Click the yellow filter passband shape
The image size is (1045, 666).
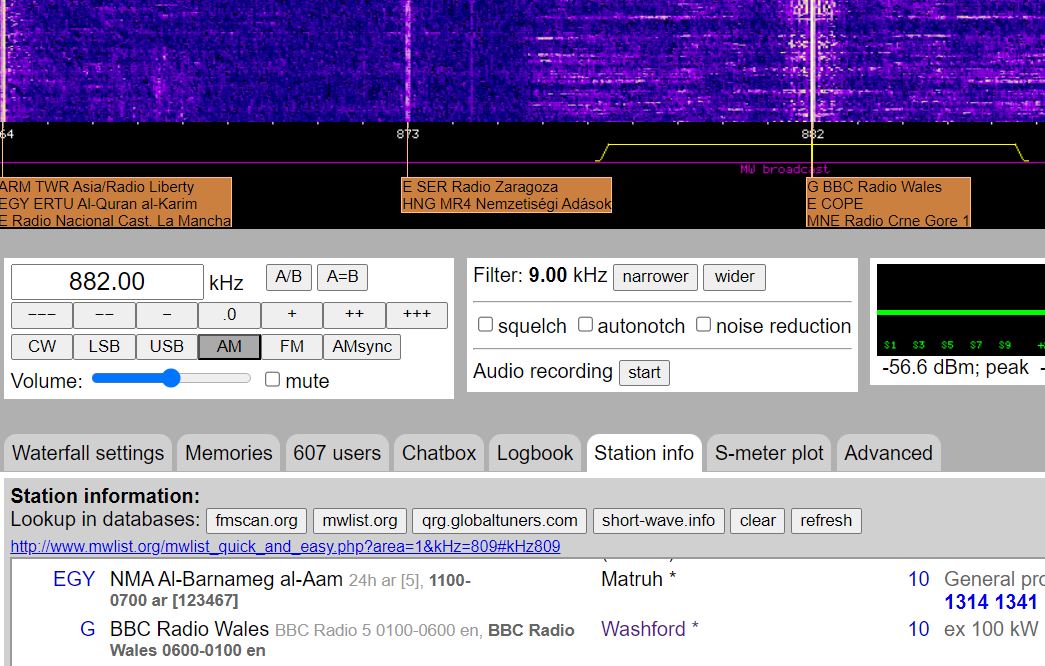(x=812, y=152)
